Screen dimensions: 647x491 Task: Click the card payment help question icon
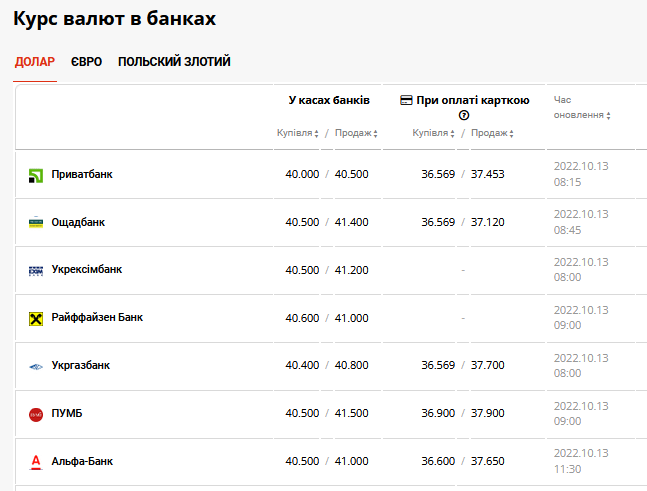click(x=464, y=116)
